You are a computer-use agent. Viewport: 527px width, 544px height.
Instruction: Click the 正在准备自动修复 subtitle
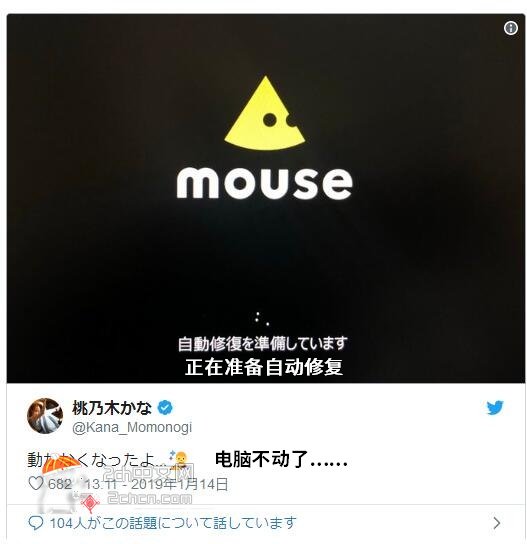coord(264,367)
